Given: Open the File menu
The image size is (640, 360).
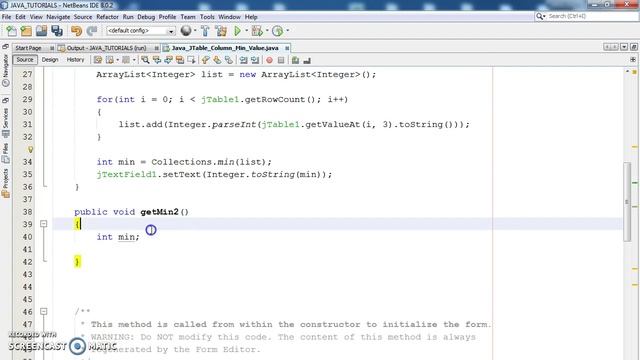Looking at the screenshot, I should (7, 17).
